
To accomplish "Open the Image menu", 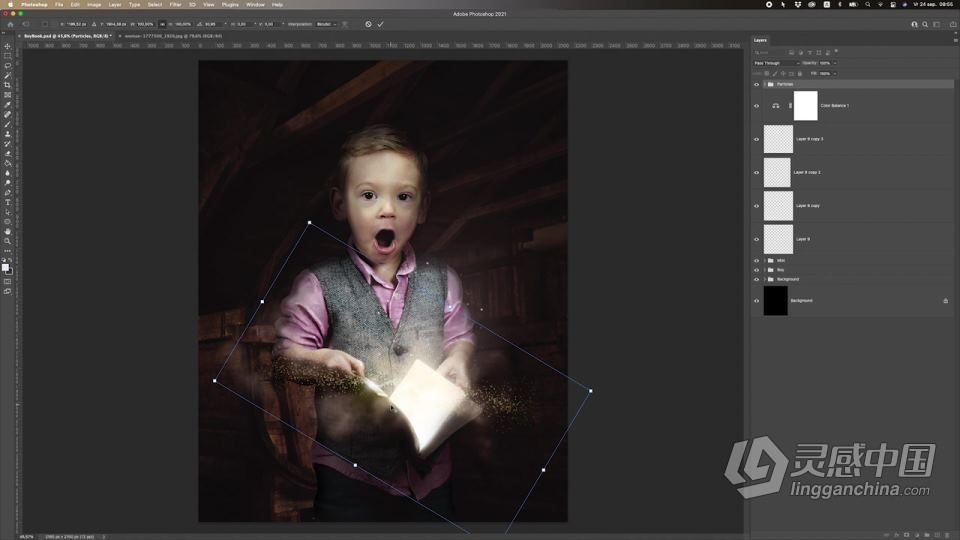I will tap(94, 4).
